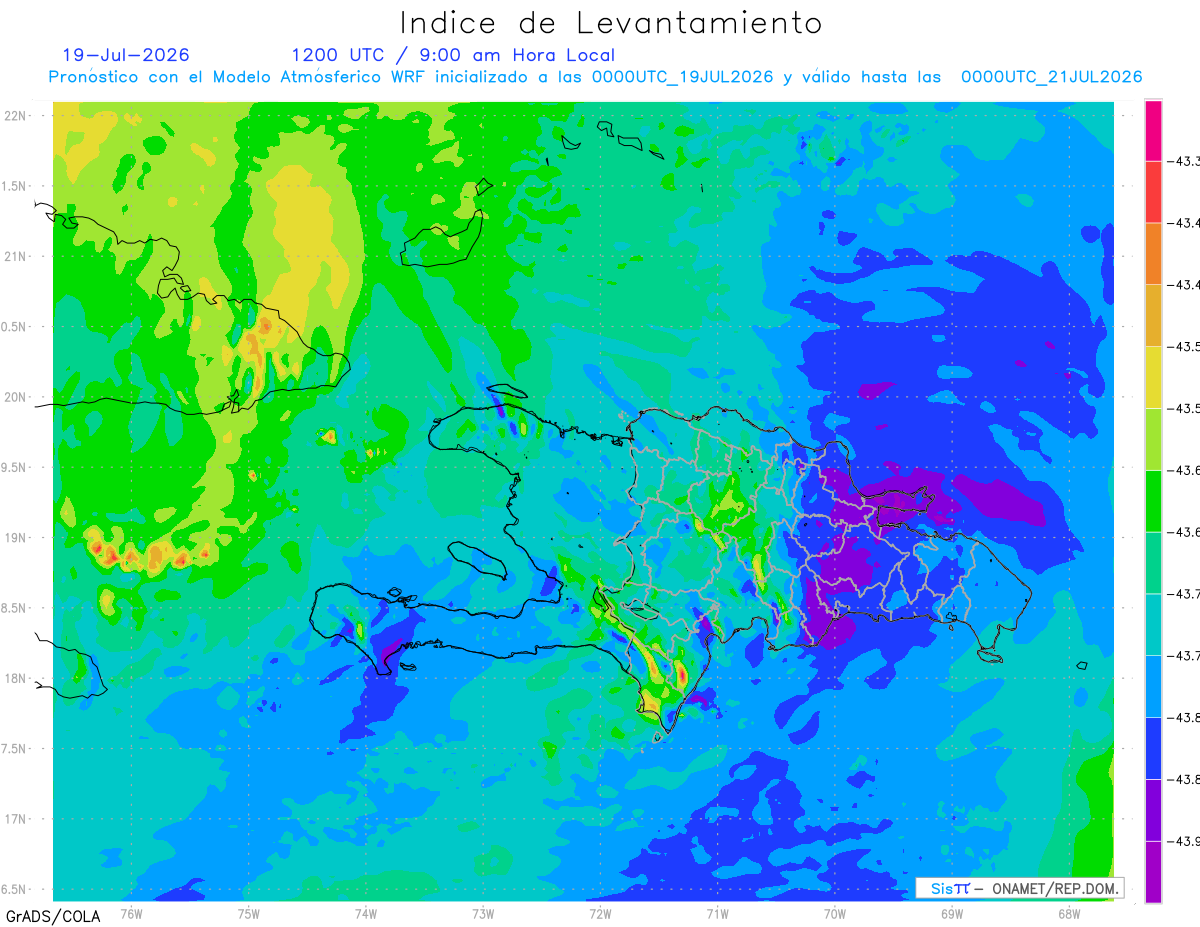Click the 75W longitude label
Viewport: 1200px width, 927px height.
click(x=249, y=914)
